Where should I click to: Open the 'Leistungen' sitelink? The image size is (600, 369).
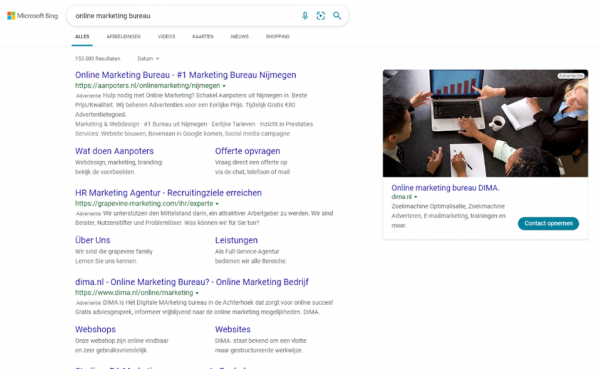pyautogui.click(x=236, y=240)
